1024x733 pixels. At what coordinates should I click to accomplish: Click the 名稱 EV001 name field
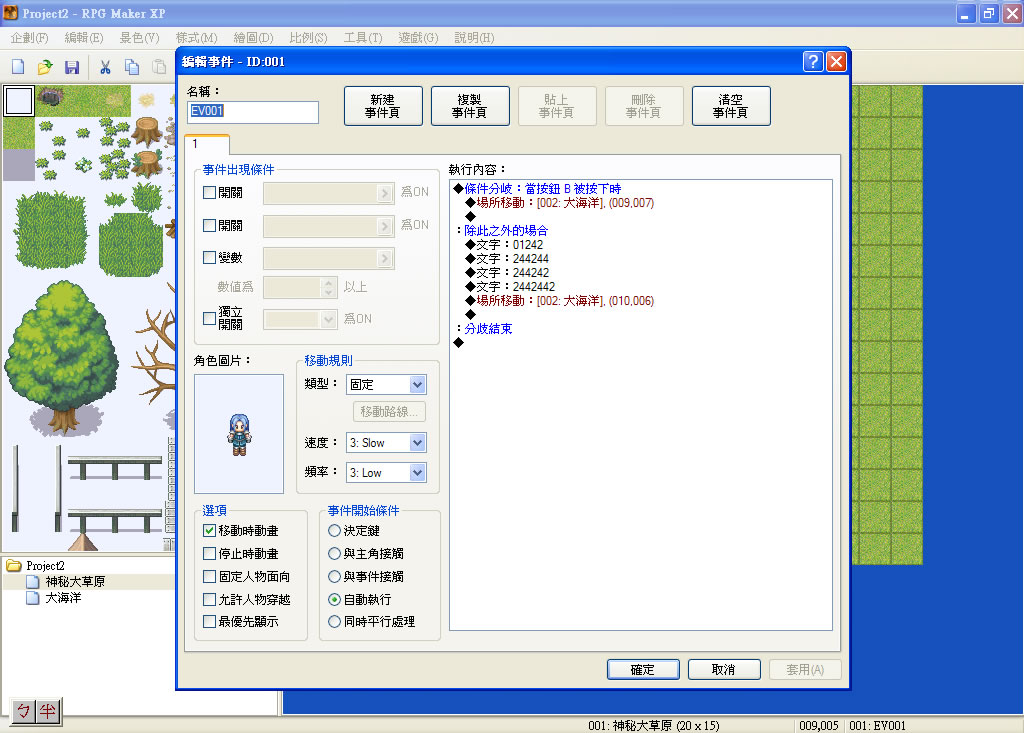(253, 112)
